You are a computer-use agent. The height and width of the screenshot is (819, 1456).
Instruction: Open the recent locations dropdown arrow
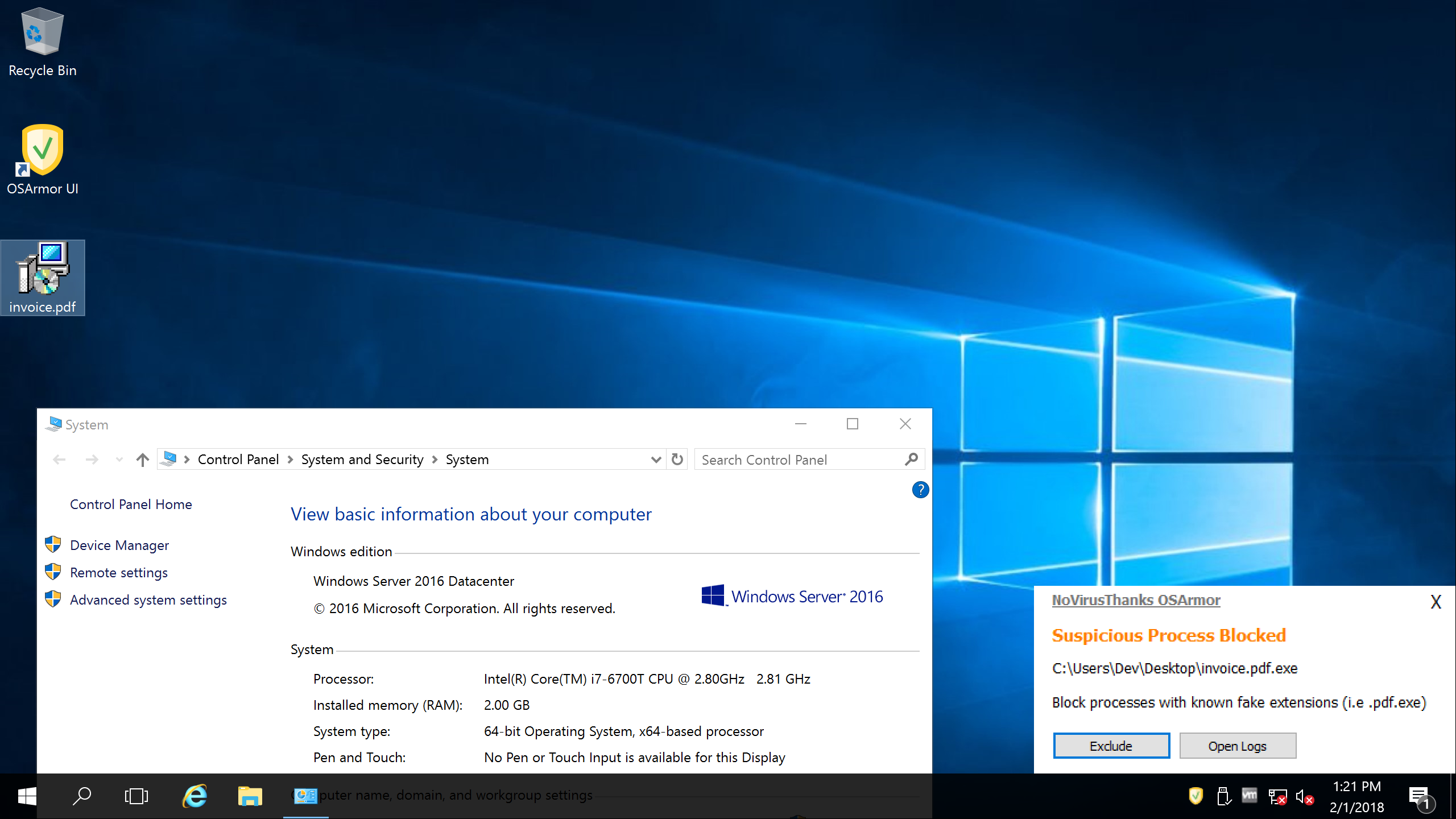119,460
